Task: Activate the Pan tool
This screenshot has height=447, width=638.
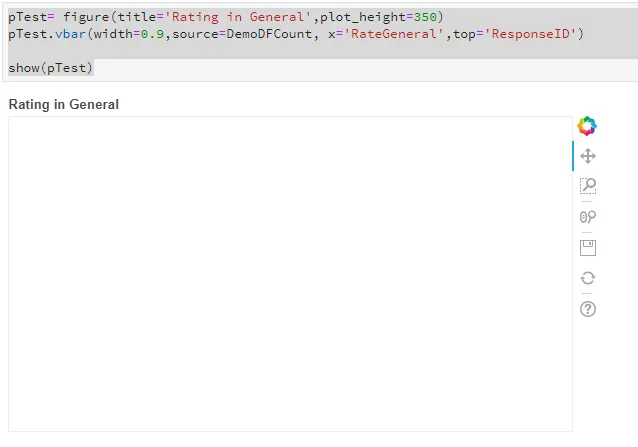Action: click(588, 156)
